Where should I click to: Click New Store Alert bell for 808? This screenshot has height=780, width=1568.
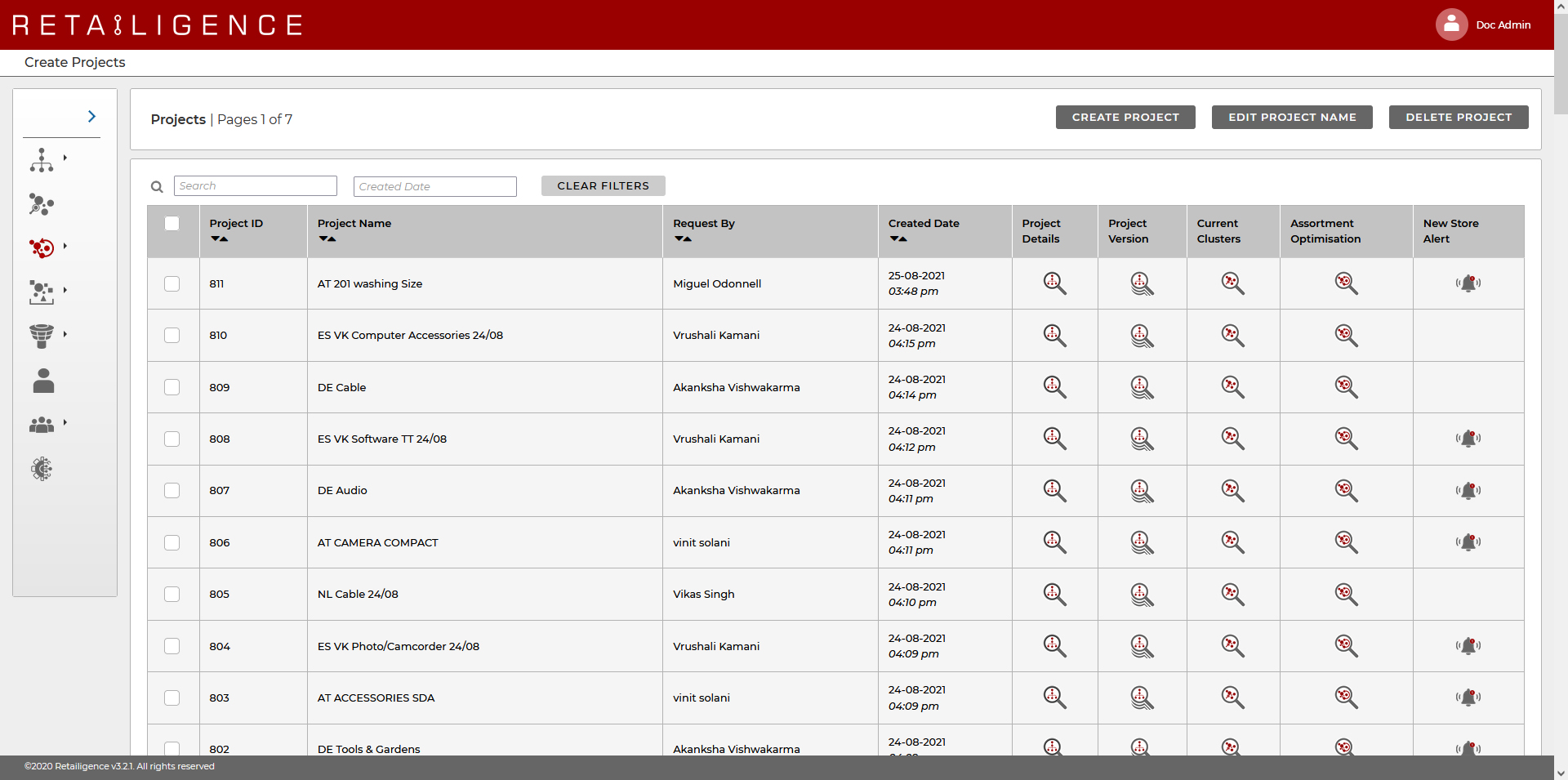(x=1468, y=439)
